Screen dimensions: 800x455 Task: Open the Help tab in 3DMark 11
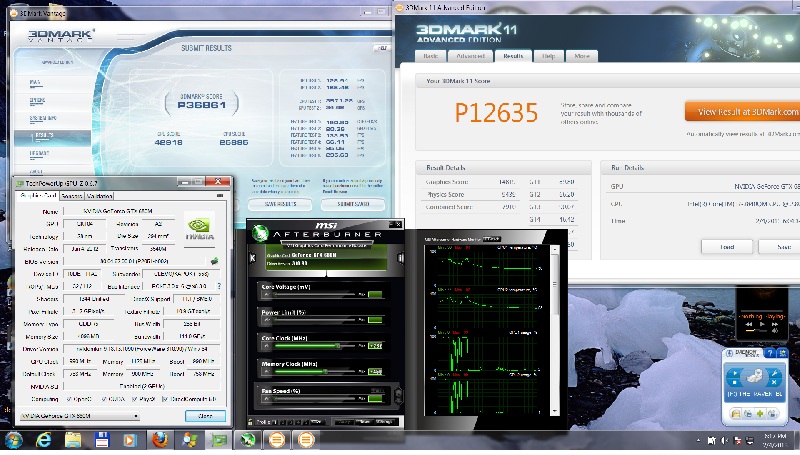tap(548, 56)
